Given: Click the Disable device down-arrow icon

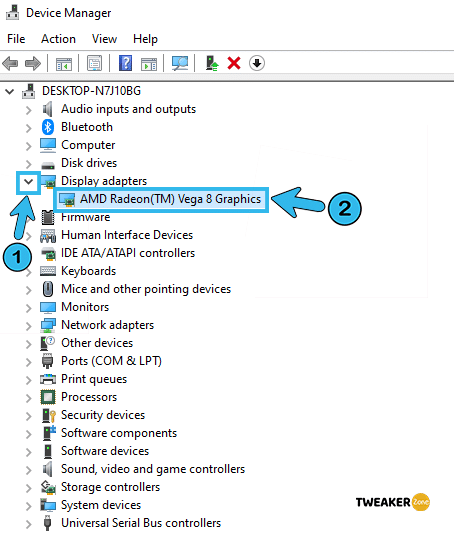Looking at the screenshot, I should [257, 63].
